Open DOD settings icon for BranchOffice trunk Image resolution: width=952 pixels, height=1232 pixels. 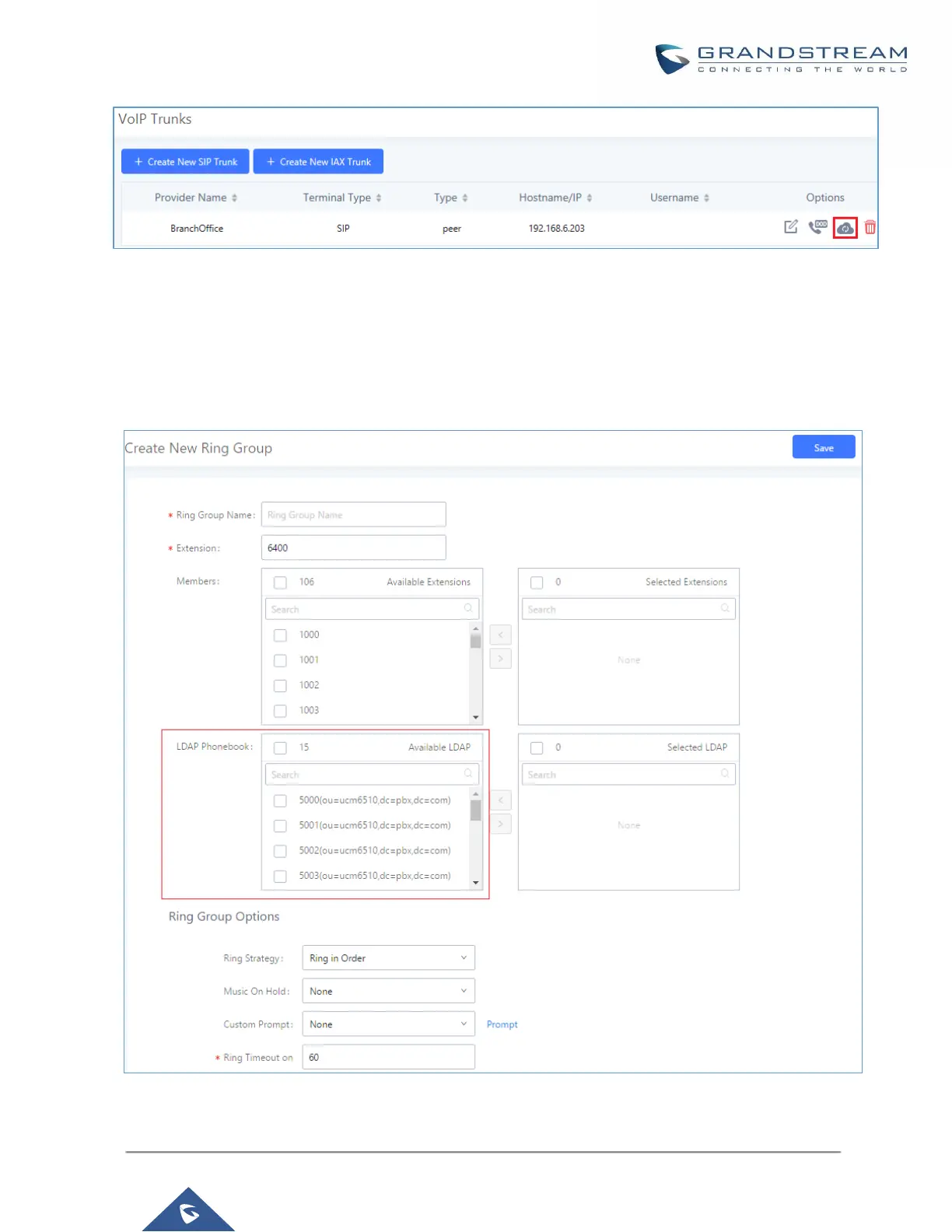(817, 227)
